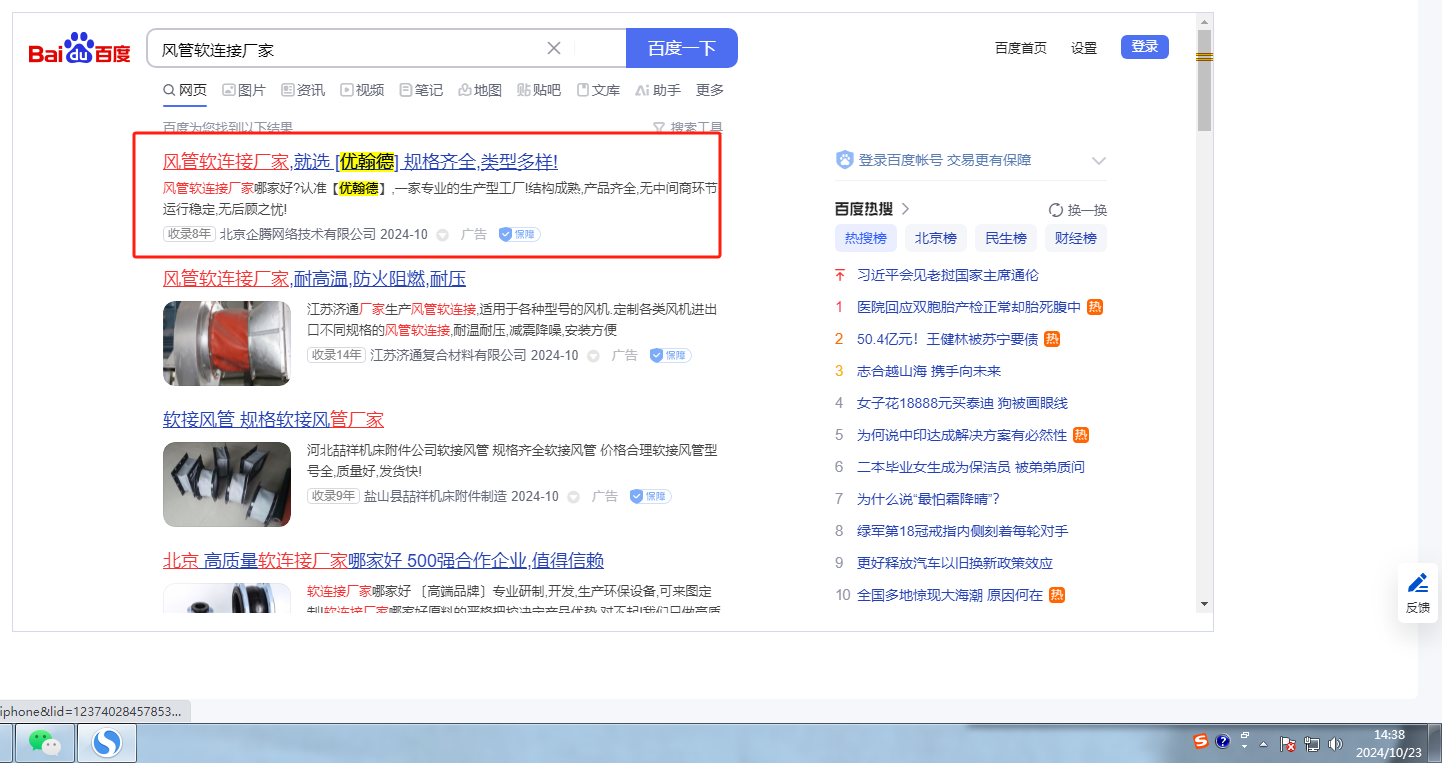Open the 风管软连接厂家,耐高温 result link
The height and width of the screenshot is (763, 1442).
click(314, 278)
